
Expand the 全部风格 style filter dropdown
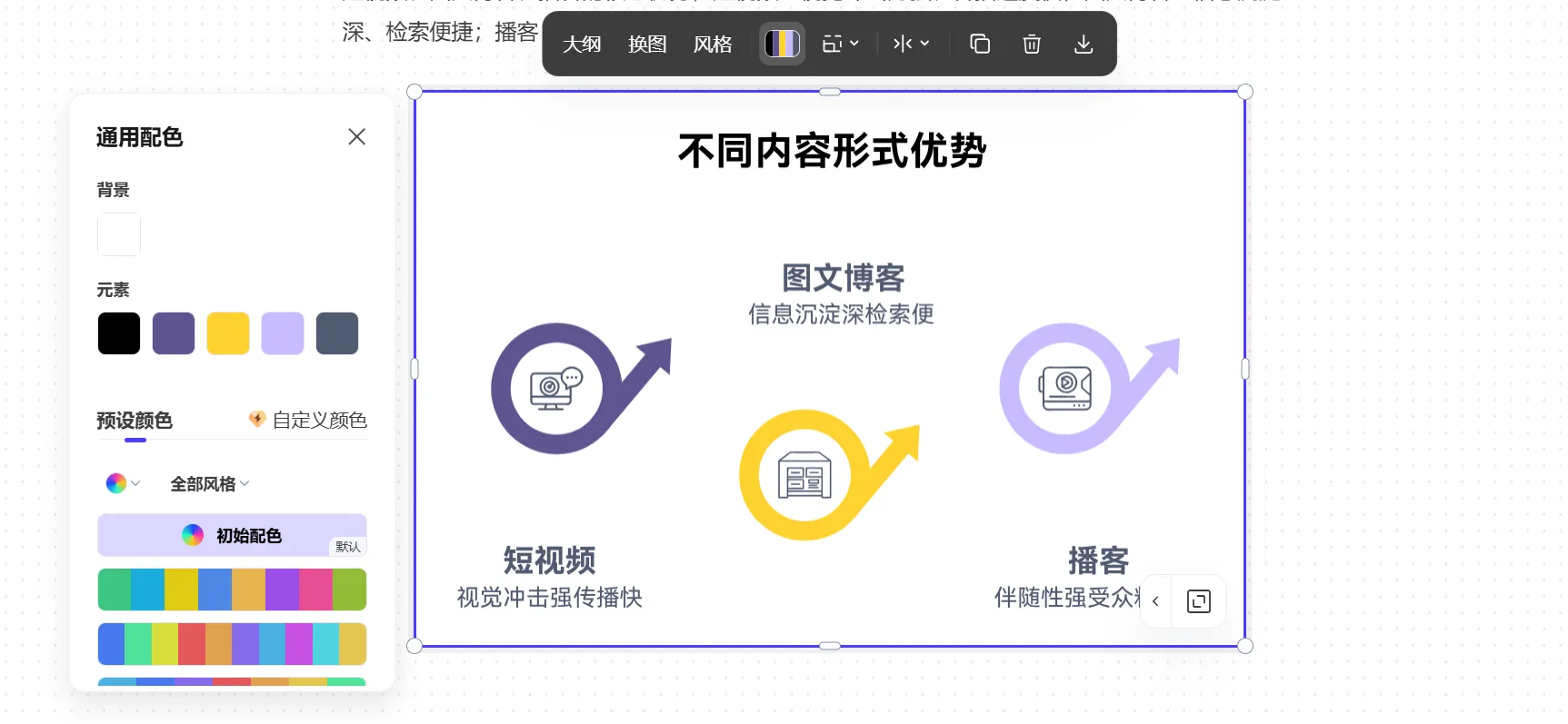pyautogui.click(x=210, y=484)
